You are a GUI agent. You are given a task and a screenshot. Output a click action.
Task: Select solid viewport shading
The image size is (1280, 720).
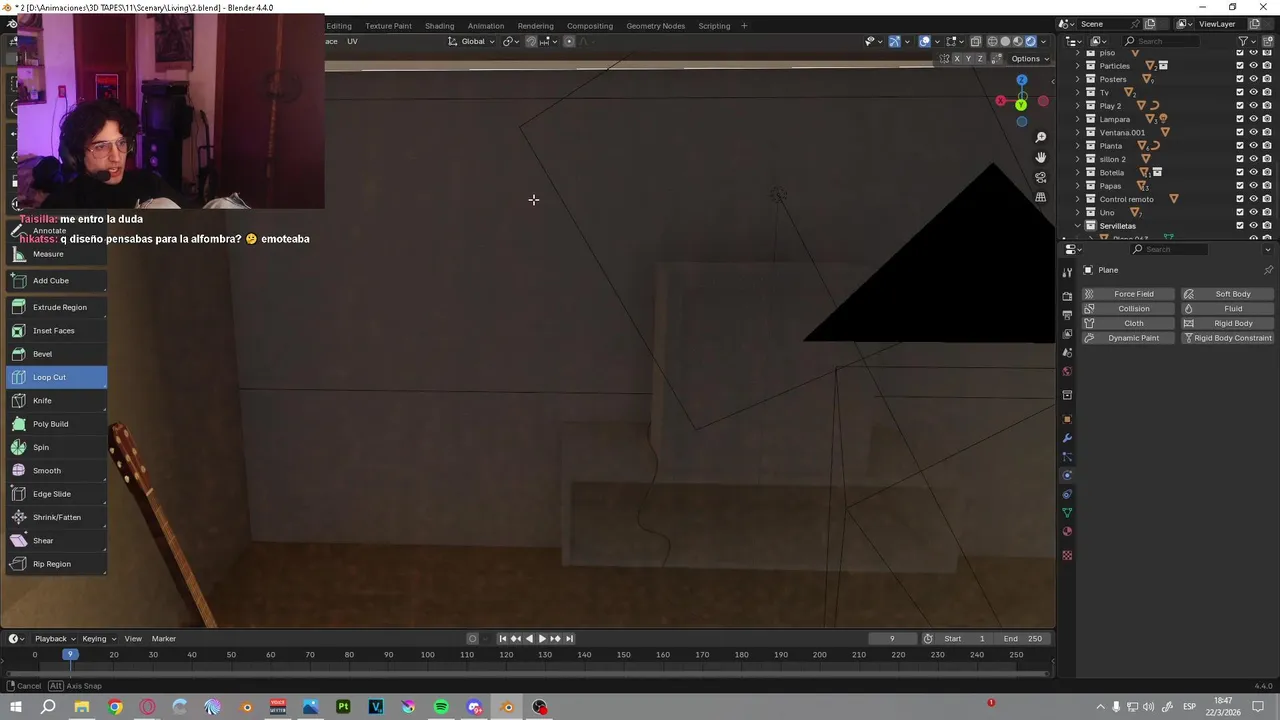pyautogui.click(x=1005, y=41)
